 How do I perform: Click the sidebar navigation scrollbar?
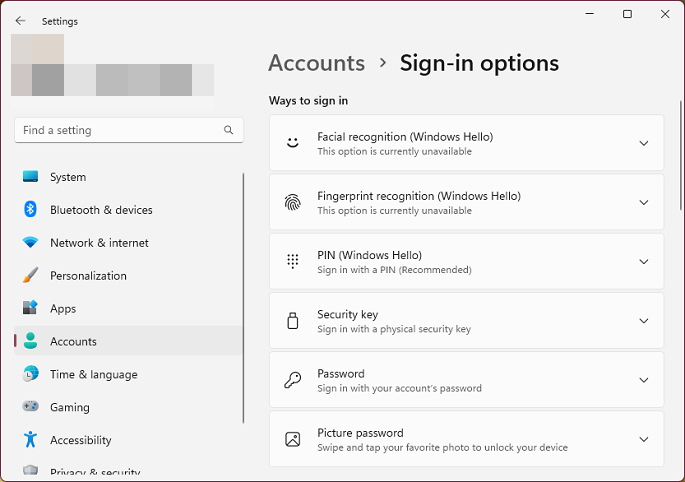click(243, 298)
